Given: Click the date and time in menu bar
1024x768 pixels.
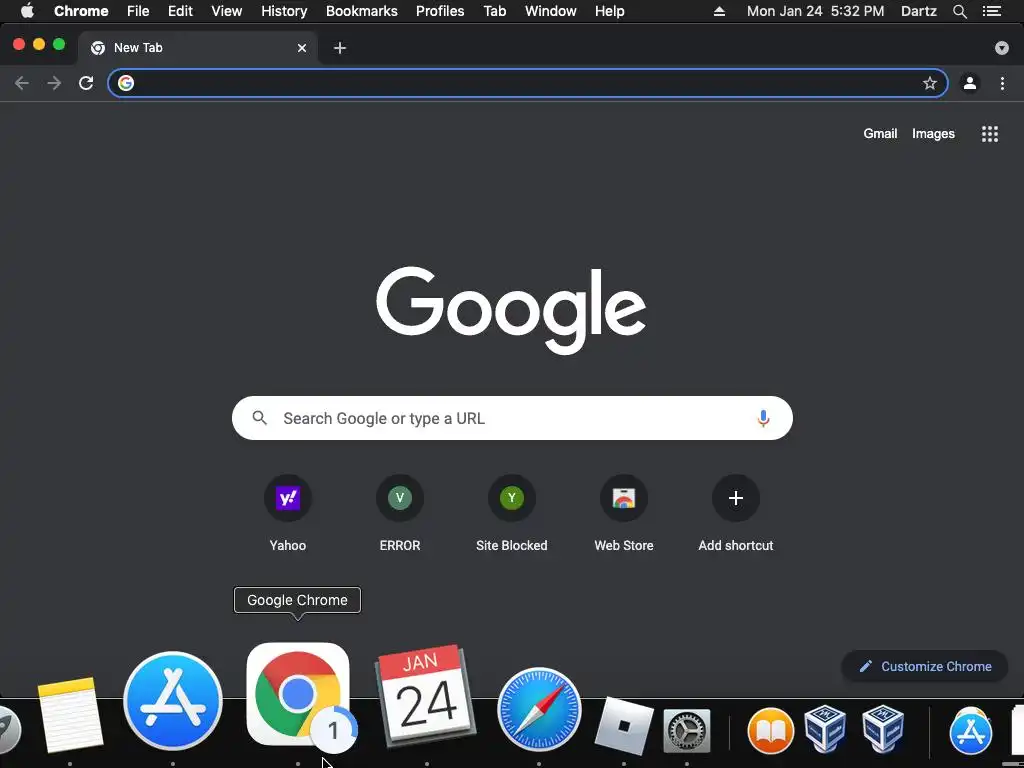Looking at the screenshot, I should click(x=816, y=11).
